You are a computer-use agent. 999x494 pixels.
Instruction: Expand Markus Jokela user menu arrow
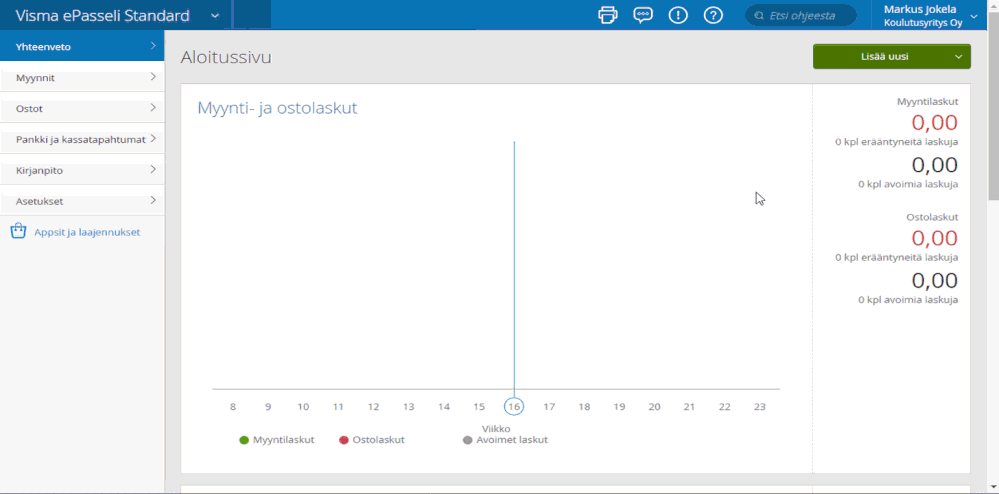[x=974, y=17]
